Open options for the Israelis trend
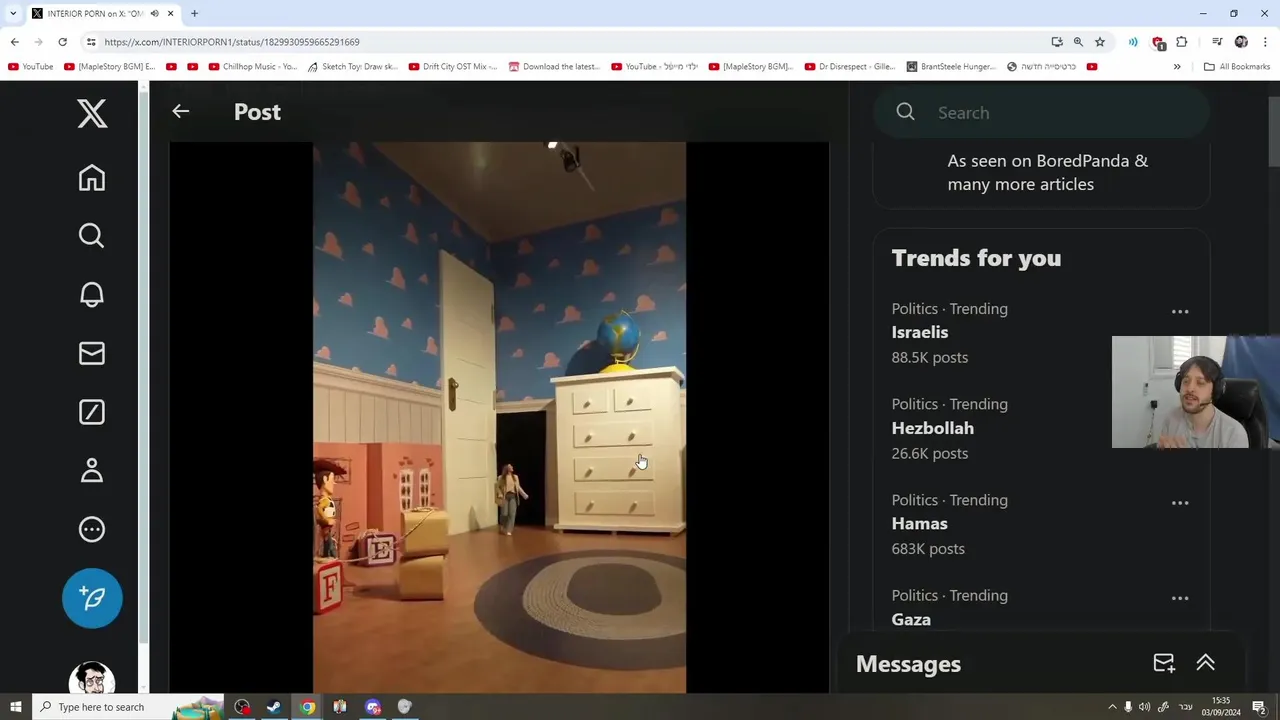 (x=1180, y=312)
